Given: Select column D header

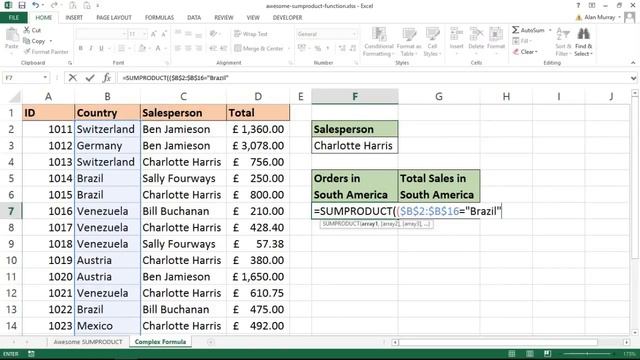Looking at the screenshot, I should tap(258, 97).
